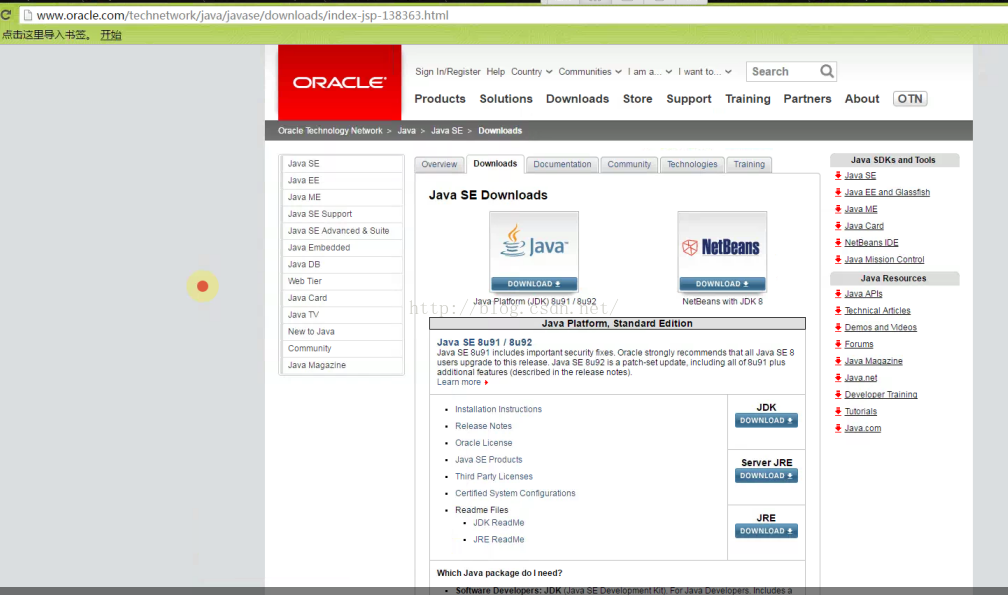Click the red arrow beside NetBeans IDE
1008x595 pixels.
coord(838,242)
